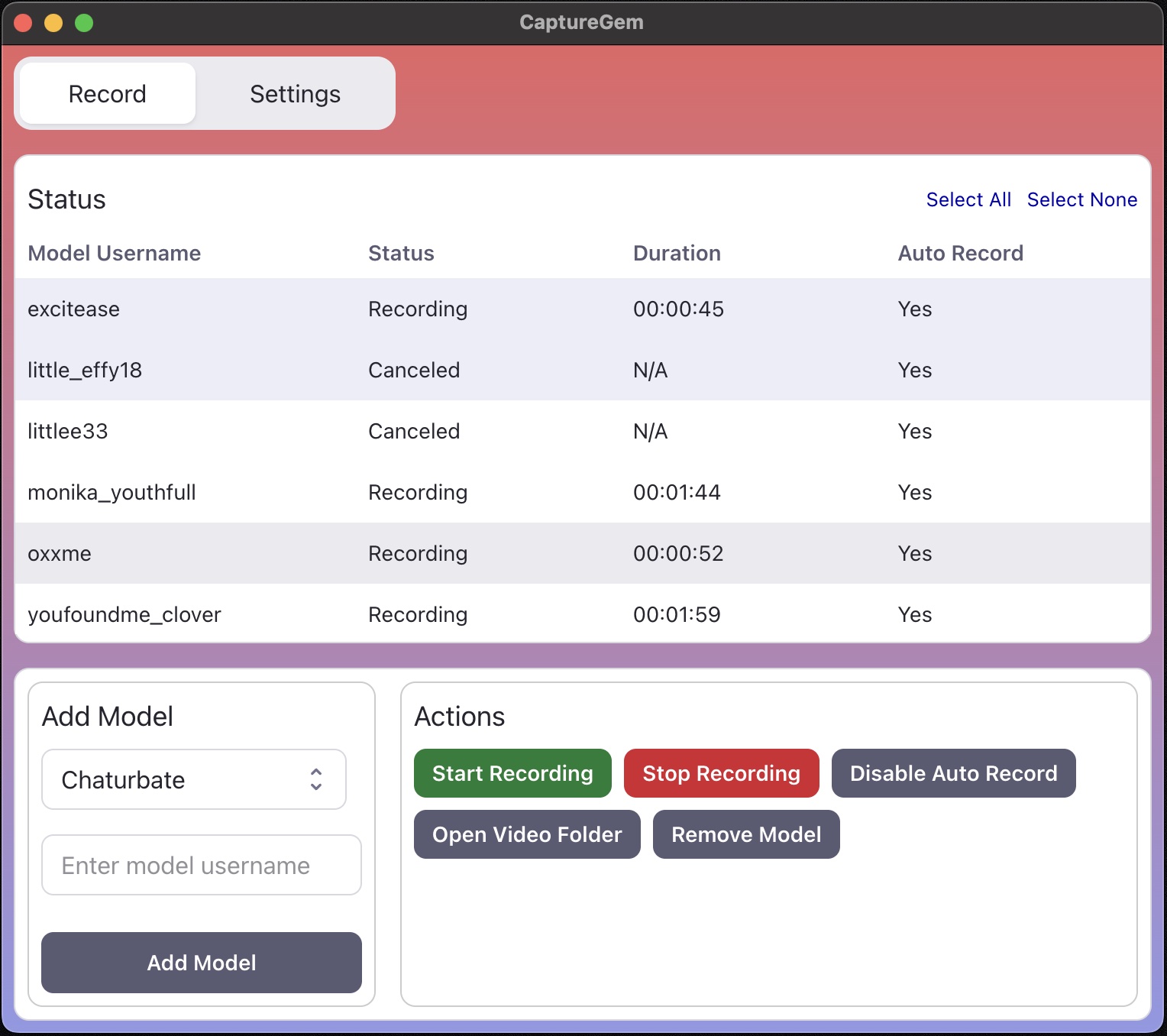Click the Remove Model button
The width and height of the screenshot is (1167, 1036).
pyautogui.click(x=746, y=834)
